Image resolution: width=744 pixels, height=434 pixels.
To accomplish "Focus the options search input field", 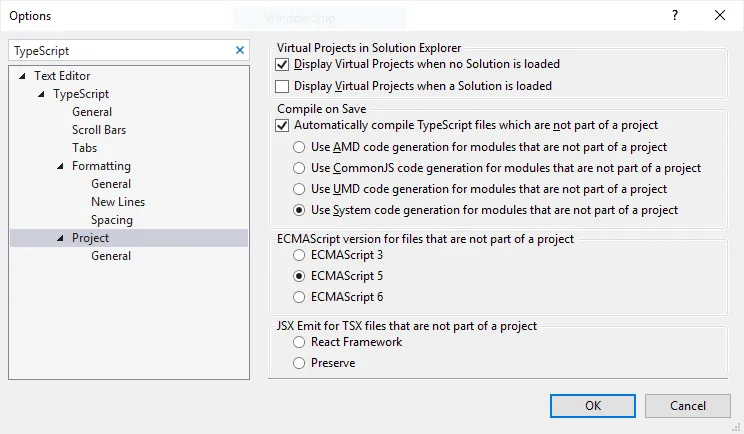I will point(120,50).
